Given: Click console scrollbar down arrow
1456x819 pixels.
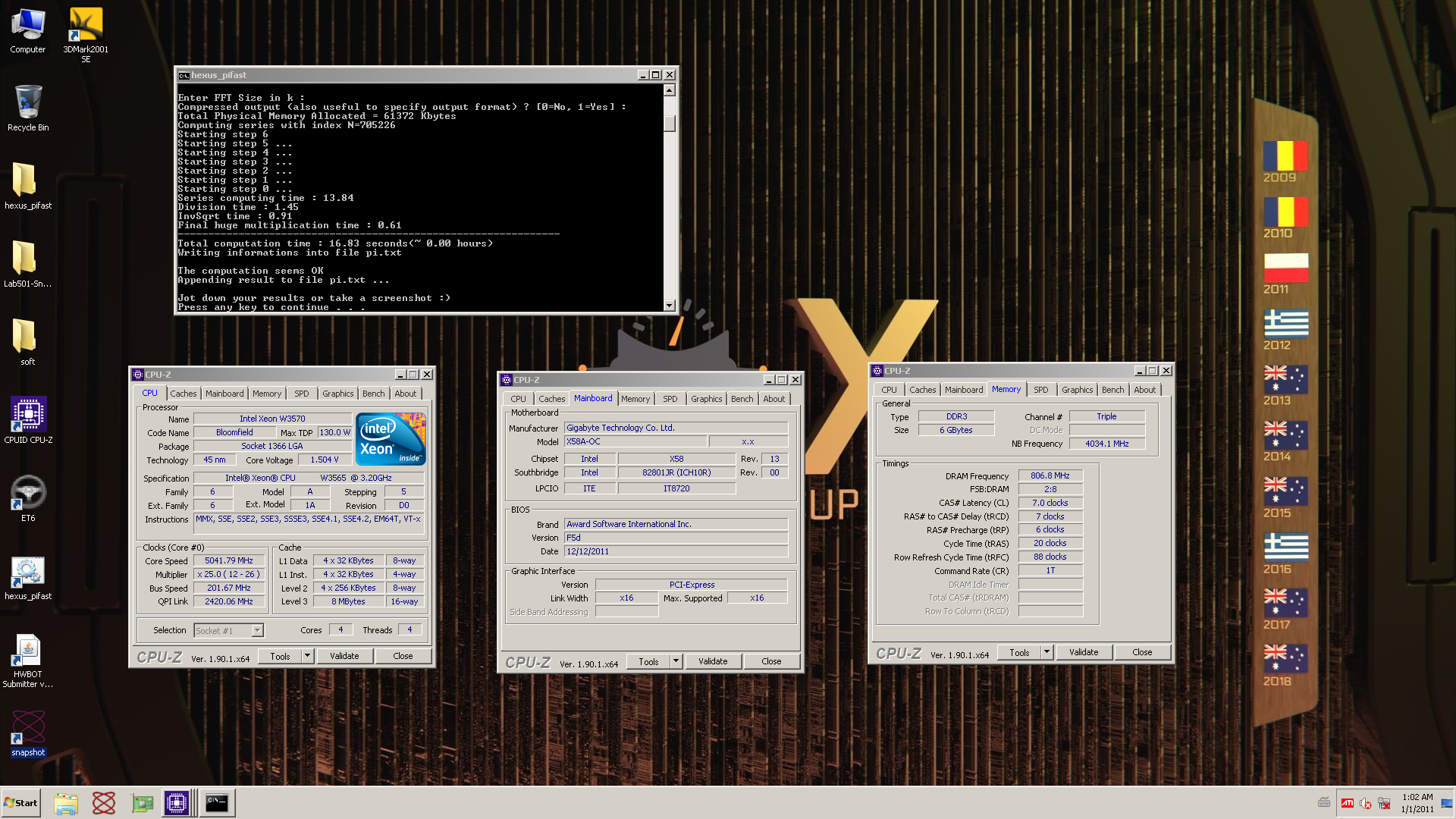Looking at the screenshot, I should [669, 306].
